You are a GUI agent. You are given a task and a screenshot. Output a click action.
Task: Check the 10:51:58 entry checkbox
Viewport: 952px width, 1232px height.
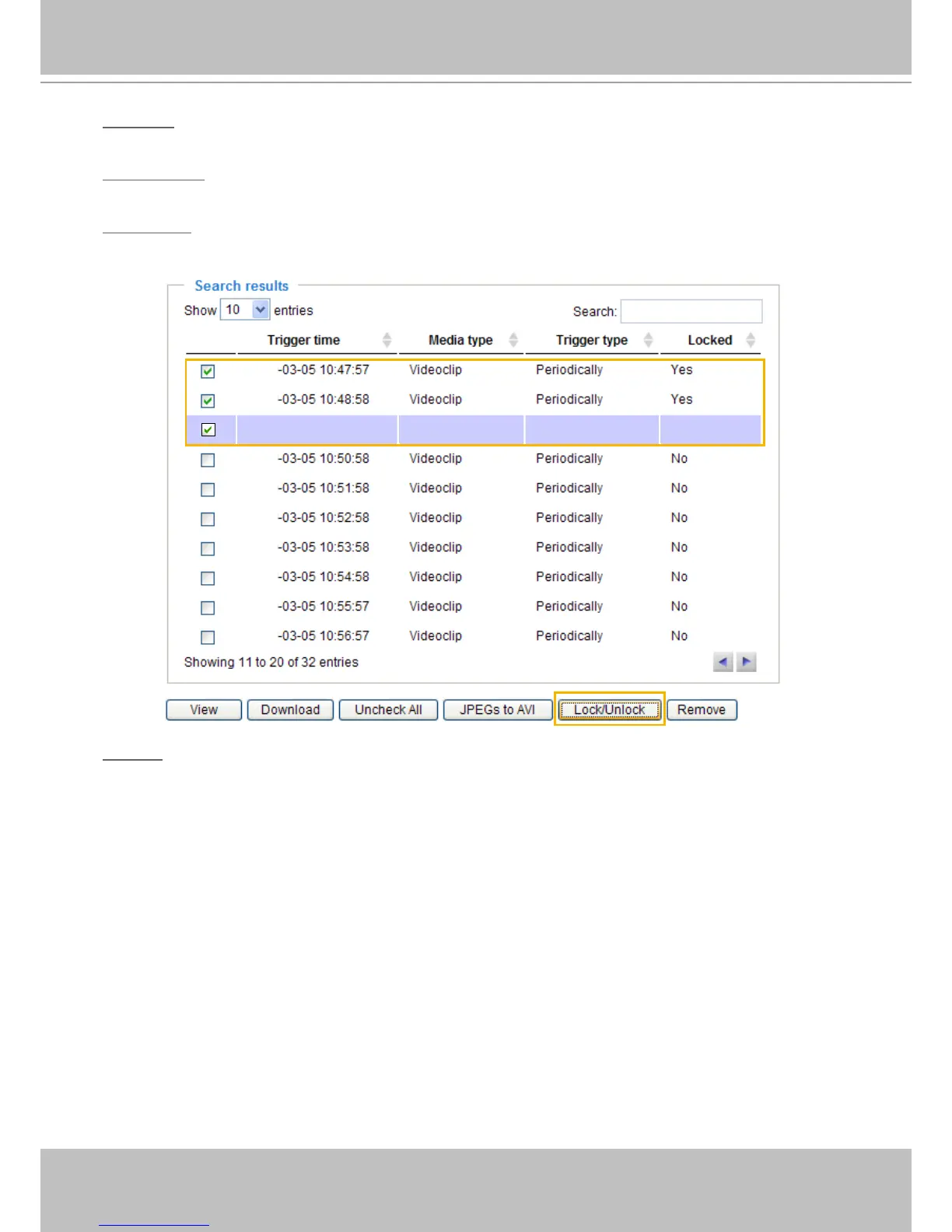tap(208, 489)
